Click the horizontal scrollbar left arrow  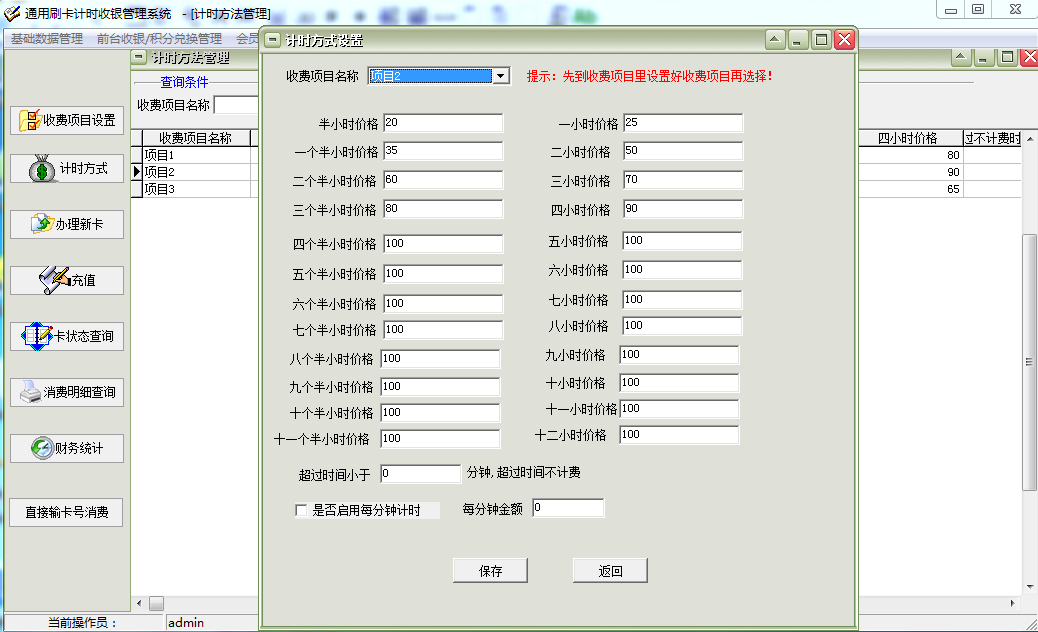pos(139,603)
